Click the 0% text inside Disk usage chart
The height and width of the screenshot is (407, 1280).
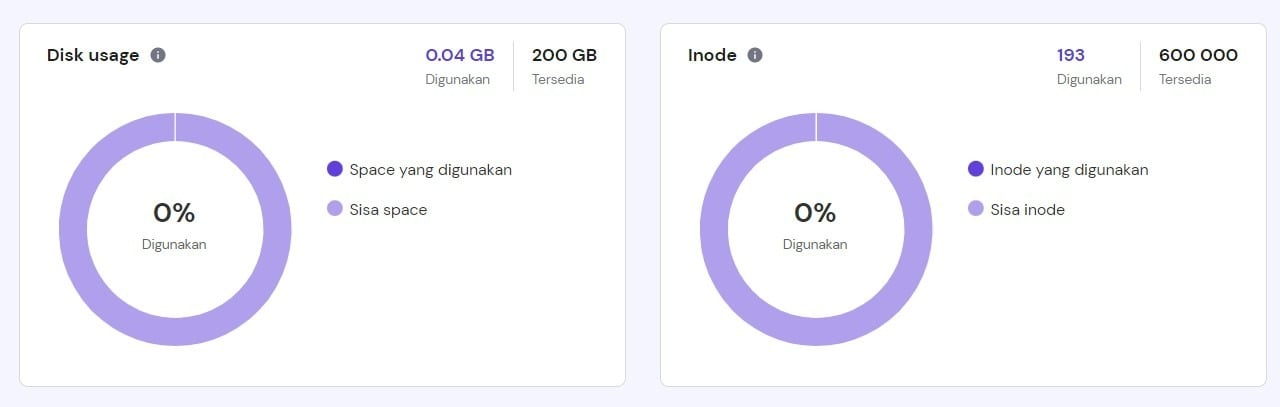[174, 213]
